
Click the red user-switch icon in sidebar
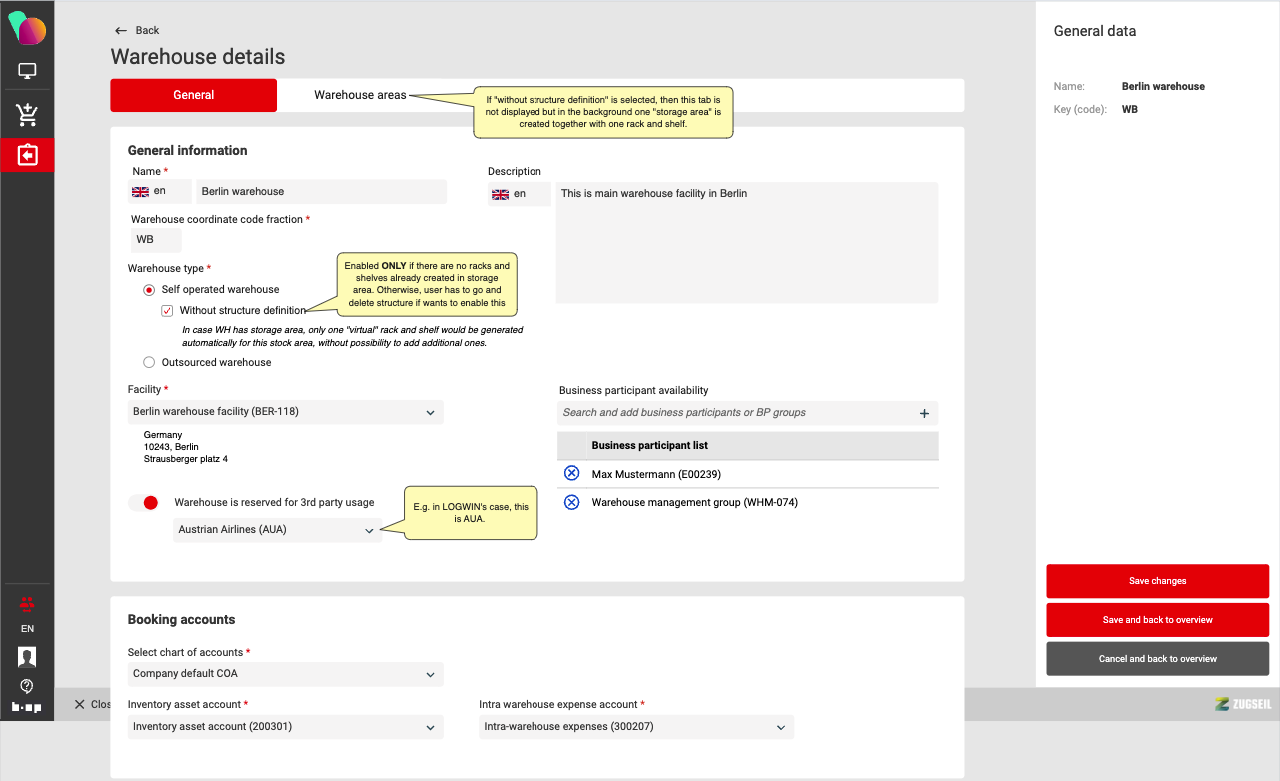(x=27, y=603)
